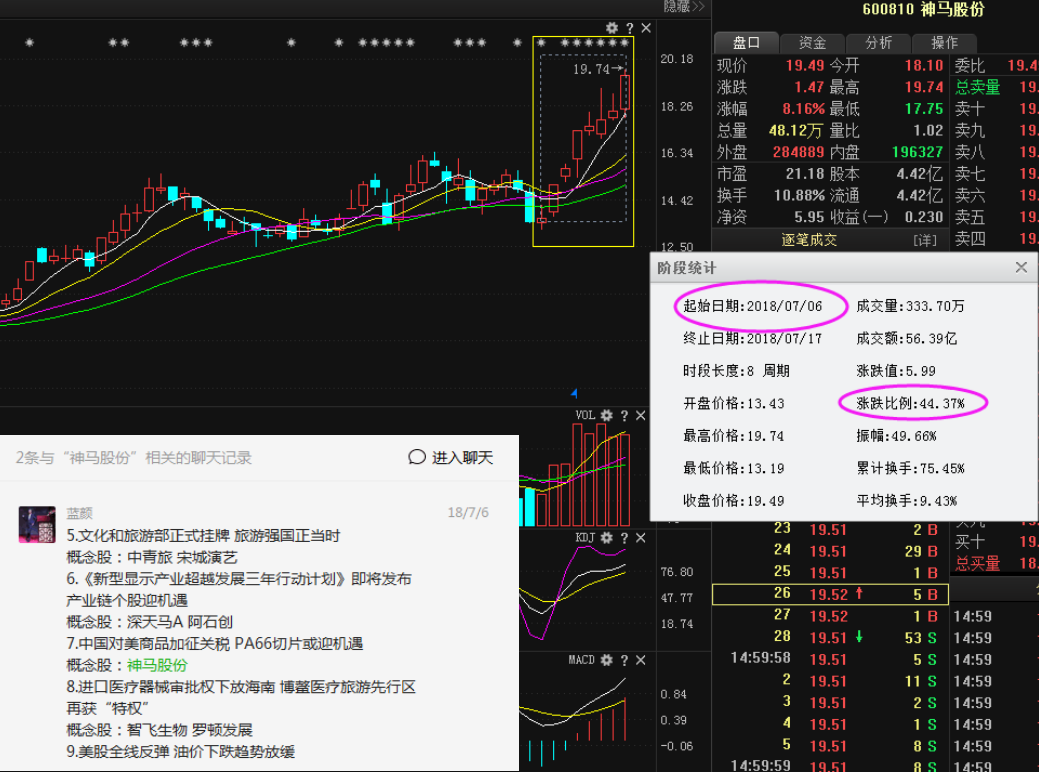The image size is (1039, 772).
Task: Switch to the 资金 tab
Action: coord(812,43)
